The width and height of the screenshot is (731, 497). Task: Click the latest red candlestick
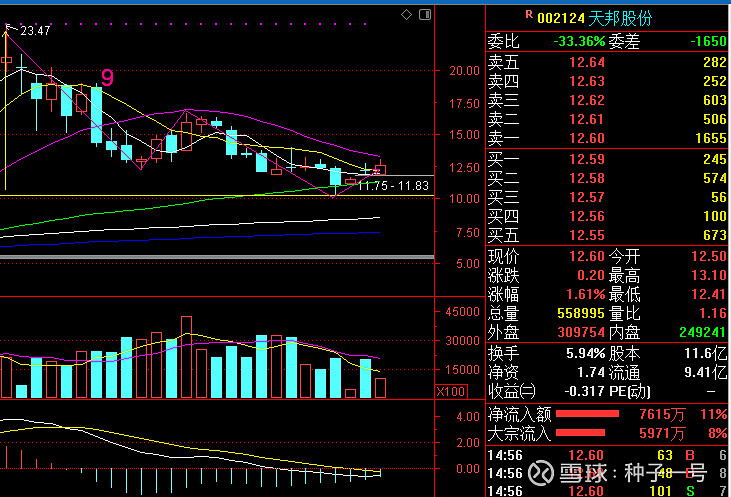coord(380,170)
